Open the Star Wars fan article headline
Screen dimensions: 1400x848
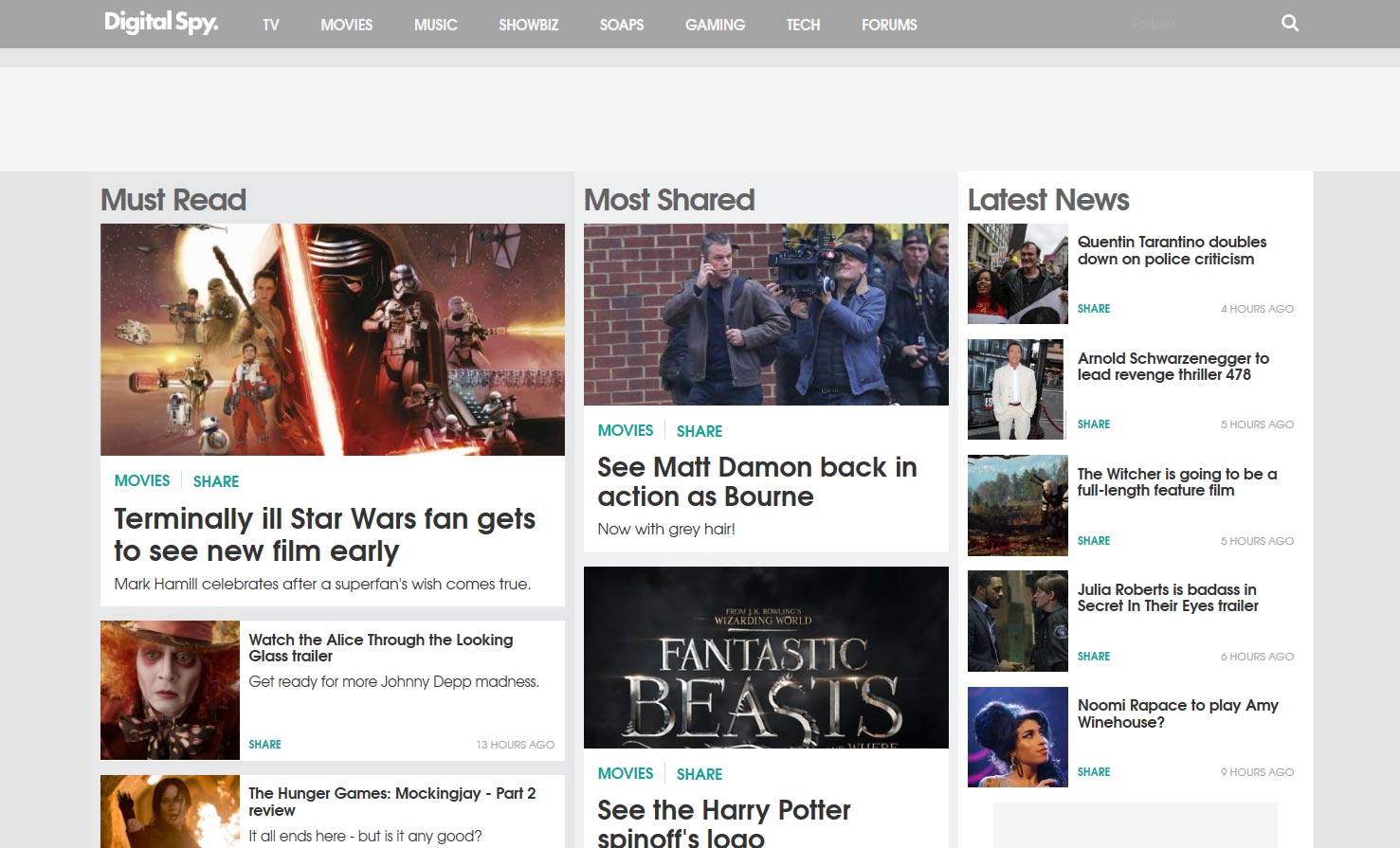coord(324,534)
